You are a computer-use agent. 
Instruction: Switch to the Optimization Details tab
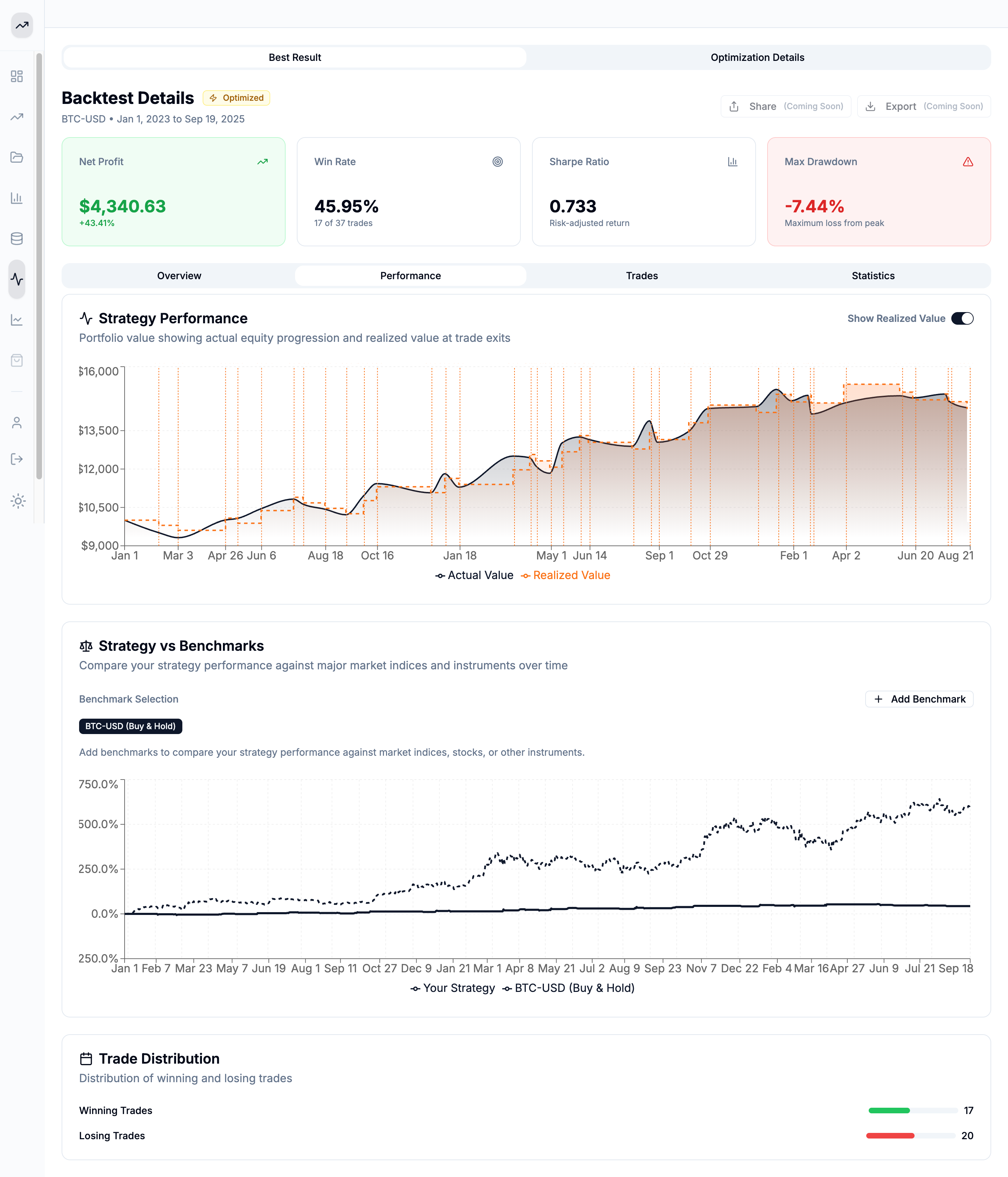click(x=757, y=57)
